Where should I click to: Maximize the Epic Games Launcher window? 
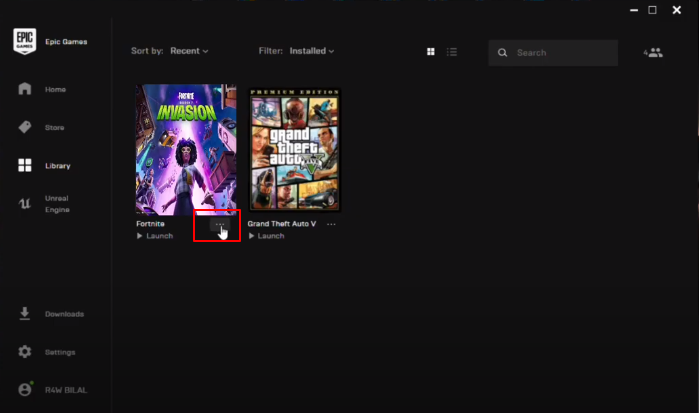tap(652, 10)
